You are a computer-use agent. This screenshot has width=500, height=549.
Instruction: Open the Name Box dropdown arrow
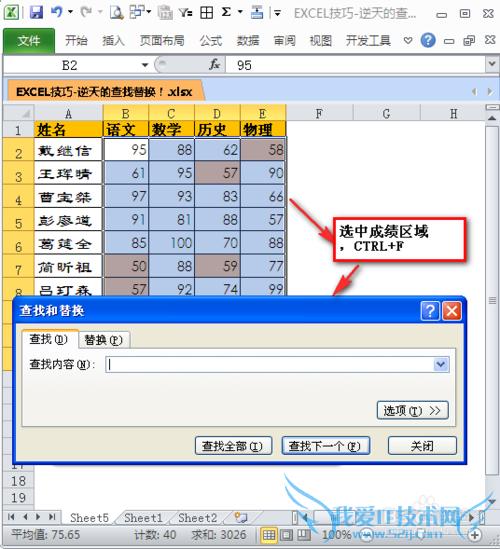point(145,65)
